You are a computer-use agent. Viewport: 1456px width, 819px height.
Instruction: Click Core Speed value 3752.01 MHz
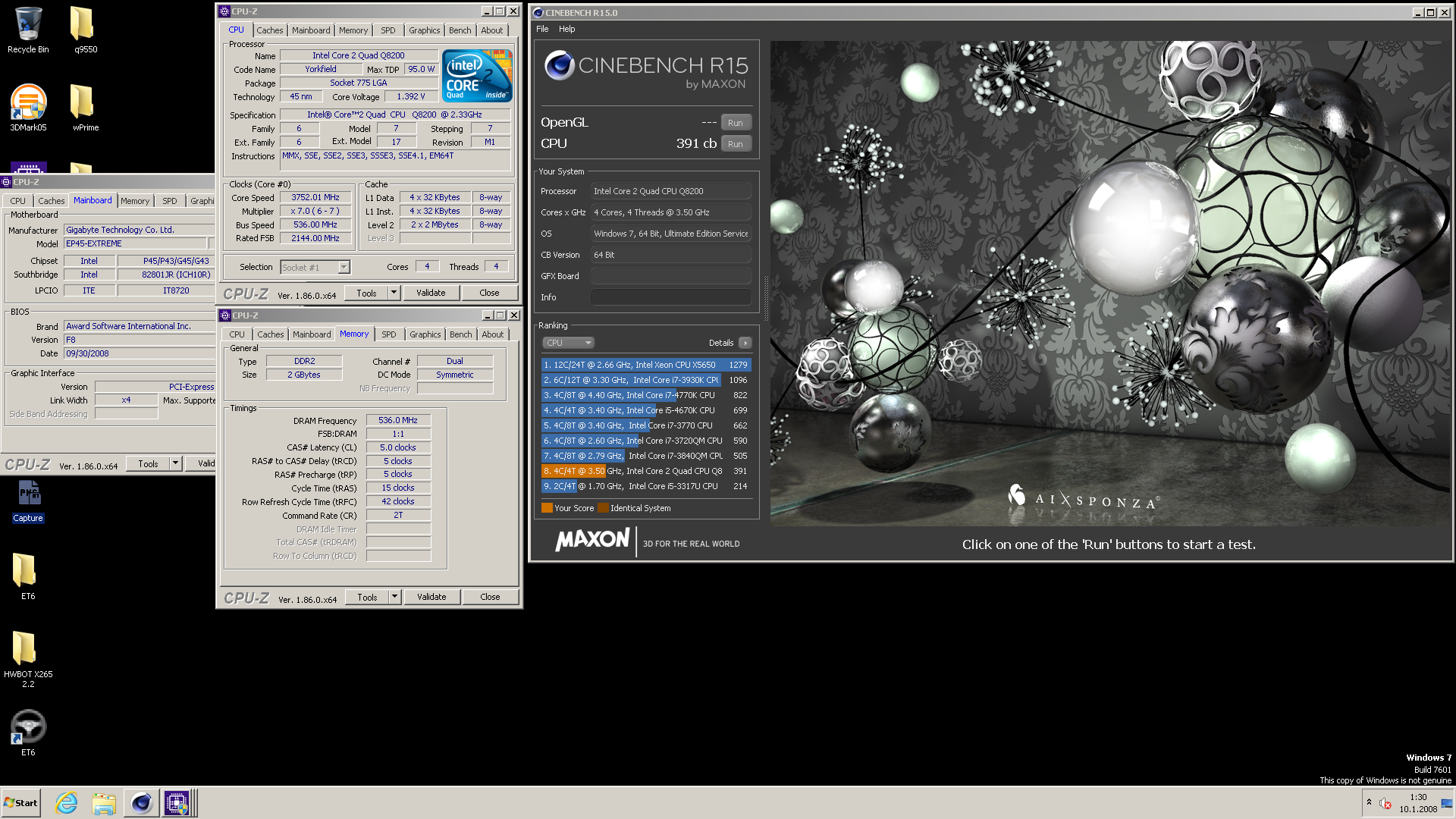coord(315,197)
